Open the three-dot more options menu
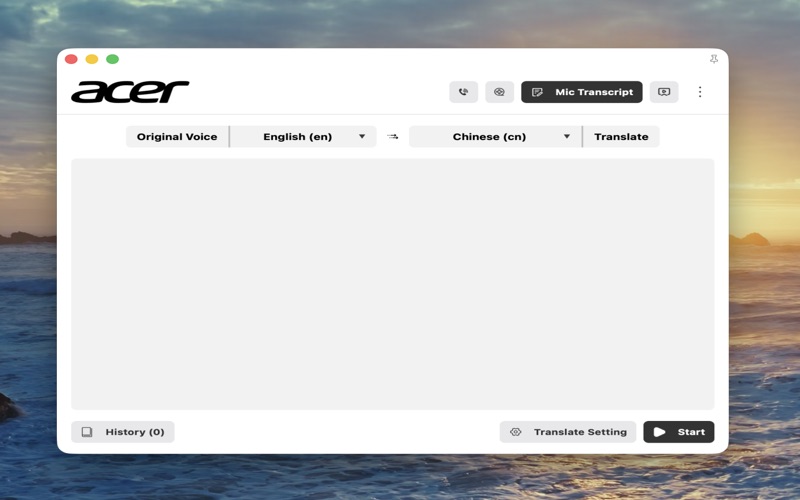800x500 pixels. point(700,92)
